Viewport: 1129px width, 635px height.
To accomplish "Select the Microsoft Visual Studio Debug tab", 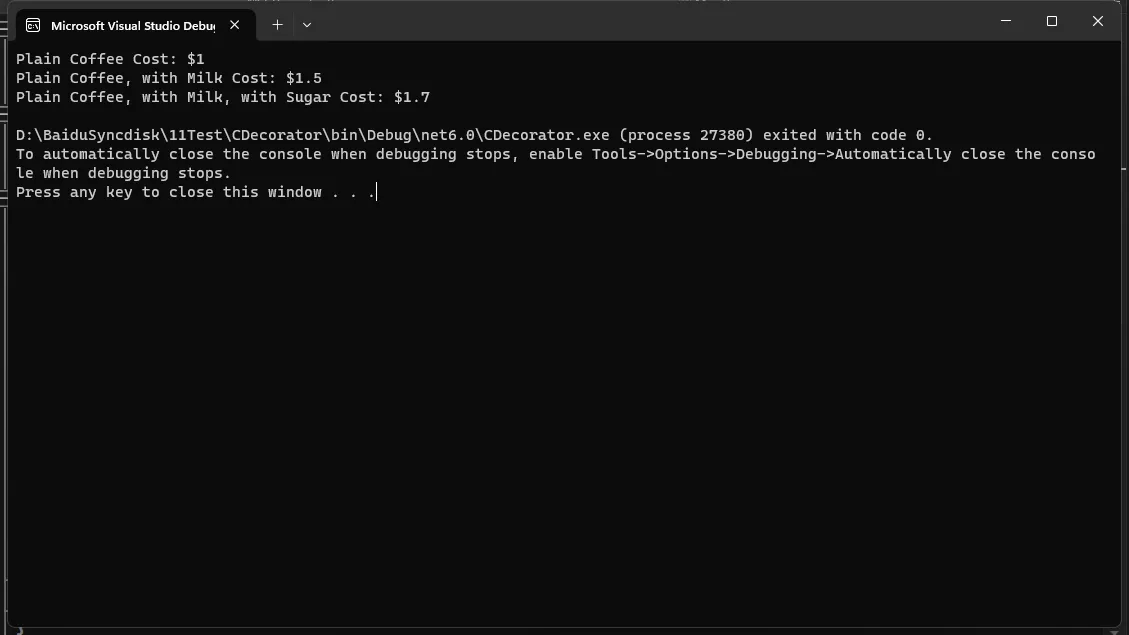I will (x=133, y=25).
